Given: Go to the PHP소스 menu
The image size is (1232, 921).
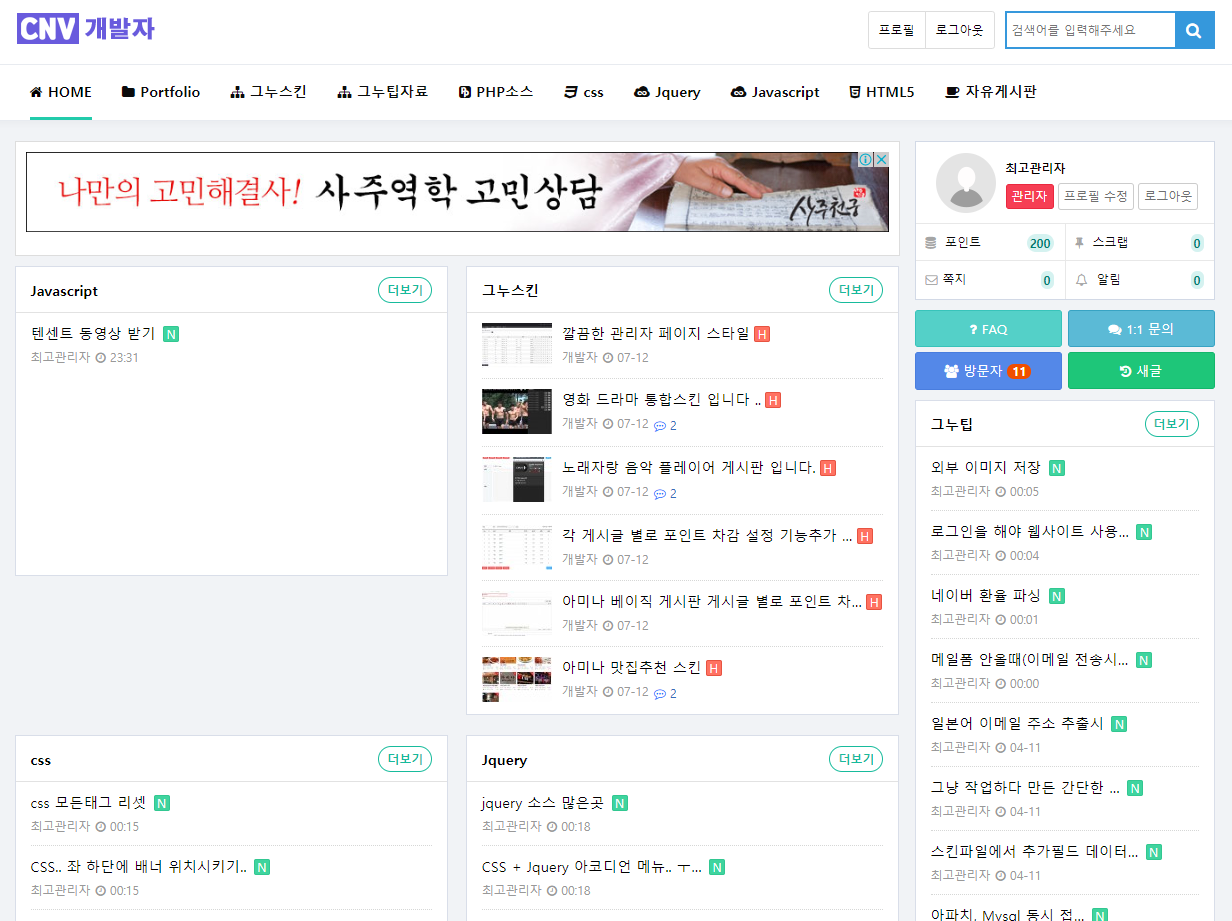Looking at the screenshot, I should click(495, 92).
